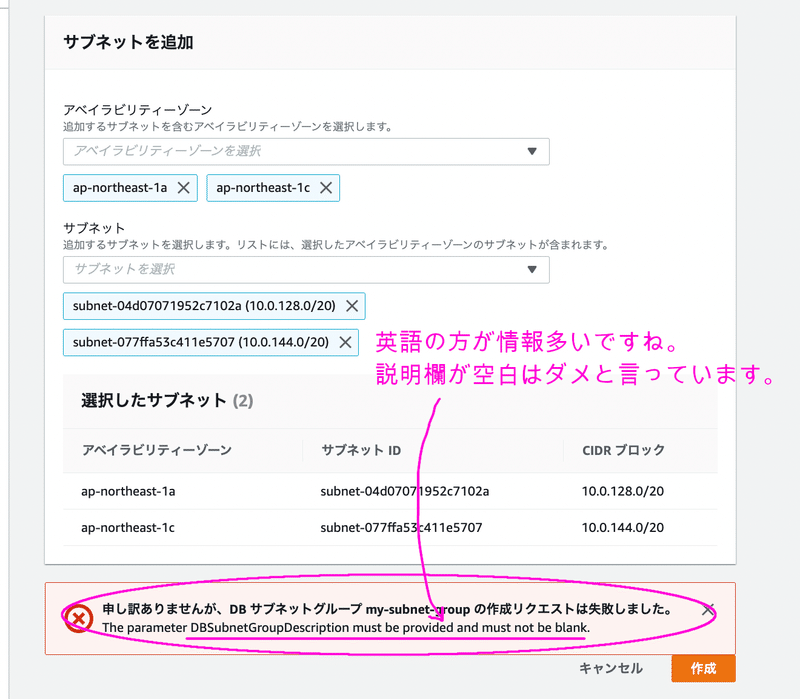The height and width of the screenshot is (699, 800).
Task: Click the ap-northeast-1c tag label
Action: (x=263, y=188)
